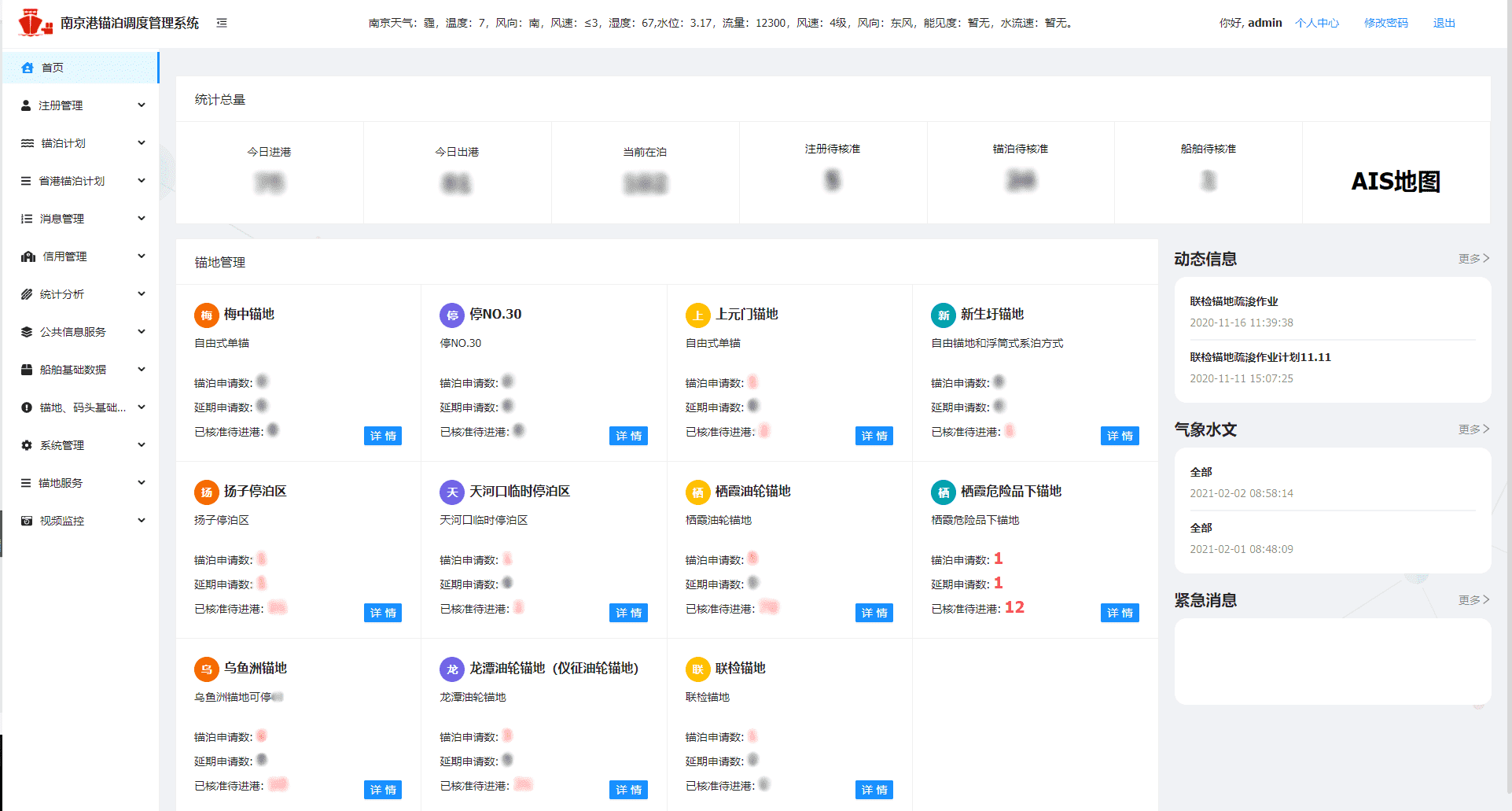Click the gear icon for 系统管理
Screen dimensions: 1512x811
(x=27, y=445)
